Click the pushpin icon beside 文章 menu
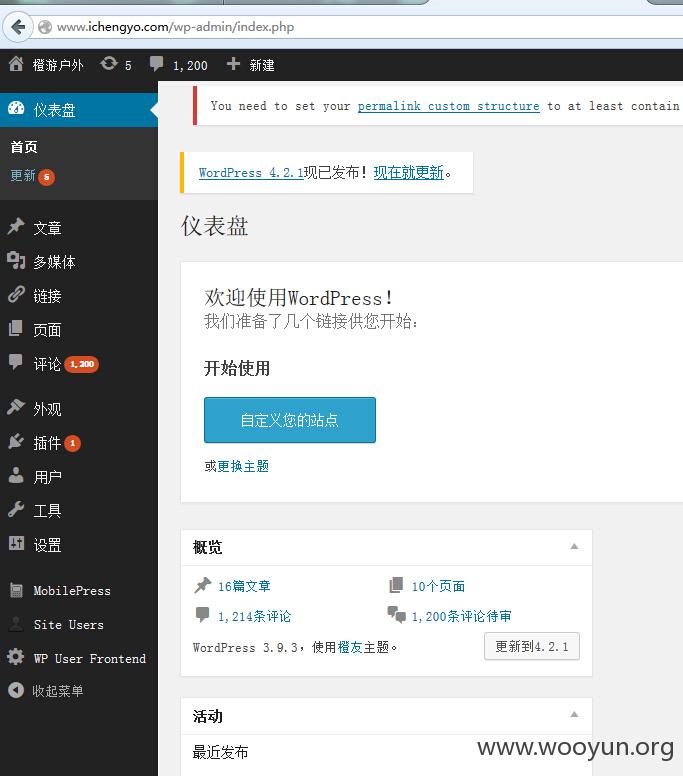The height and width of the screenshot is (776, 683). click(x=16, y=227)
